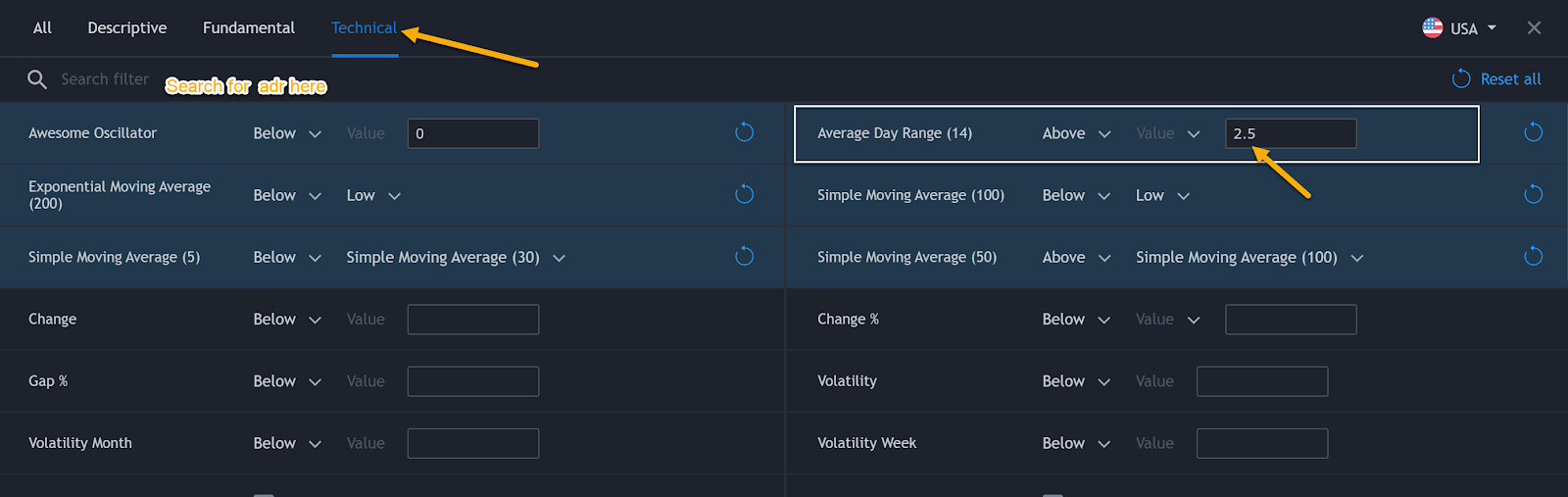Open Exponential Moving Average Low value dropdown
This screenshot has height=497, width=1568.
(x=373, y=196)
